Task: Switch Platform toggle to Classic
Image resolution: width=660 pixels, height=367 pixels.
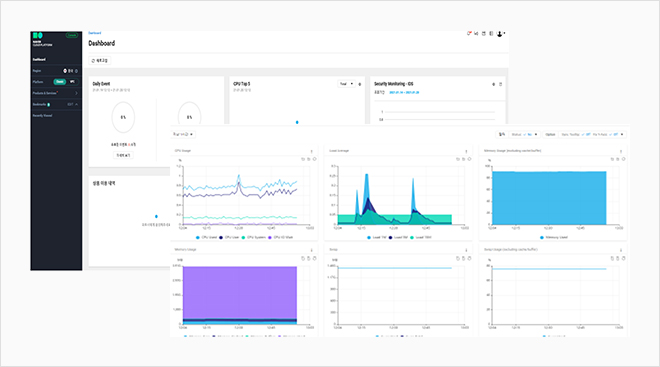Action: [x=60, y=82]
